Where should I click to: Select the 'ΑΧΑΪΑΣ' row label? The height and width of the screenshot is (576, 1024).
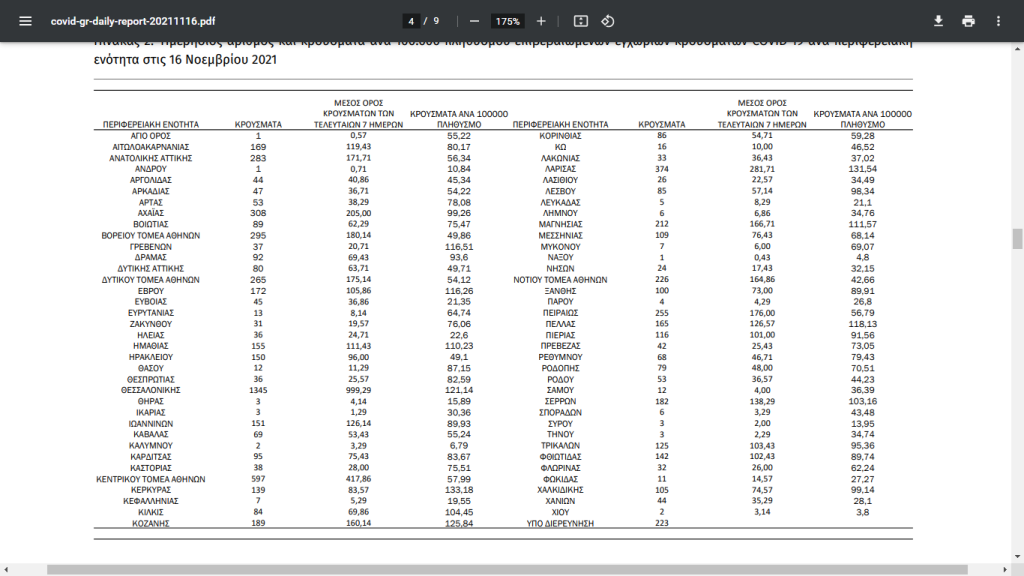151,213
